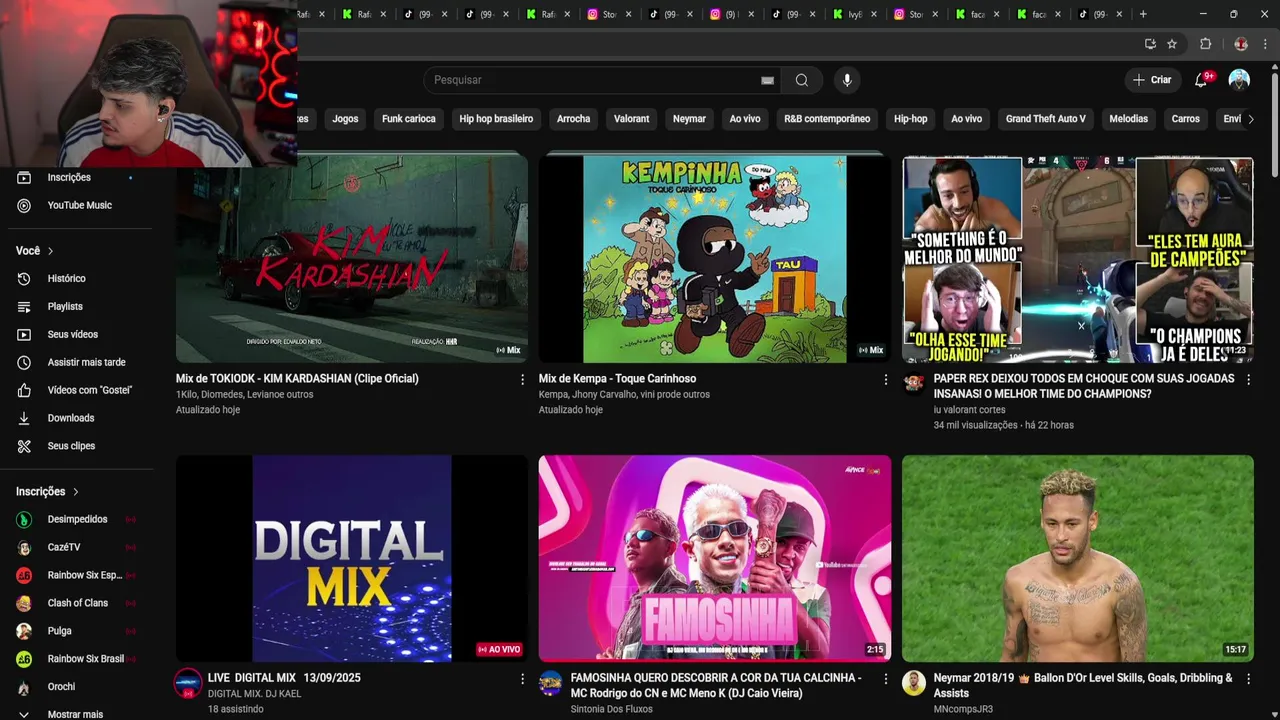Open the YouTube account avatar menu
Screen dimensions: 1280x720
(x=1239, y=80)
